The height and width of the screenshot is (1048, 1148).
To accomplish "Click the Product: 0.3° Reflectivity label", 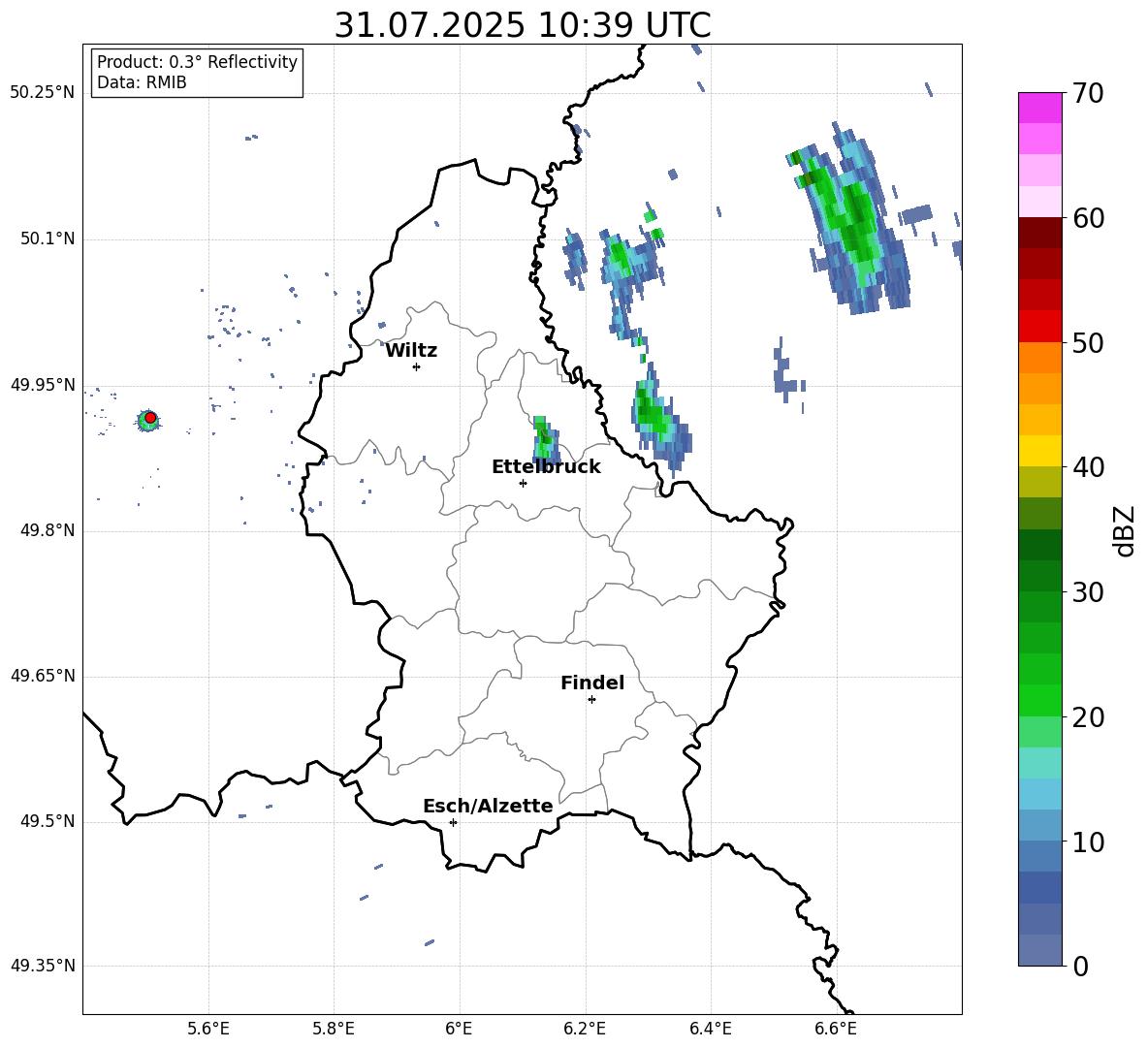I will click(x=197, y=62).
